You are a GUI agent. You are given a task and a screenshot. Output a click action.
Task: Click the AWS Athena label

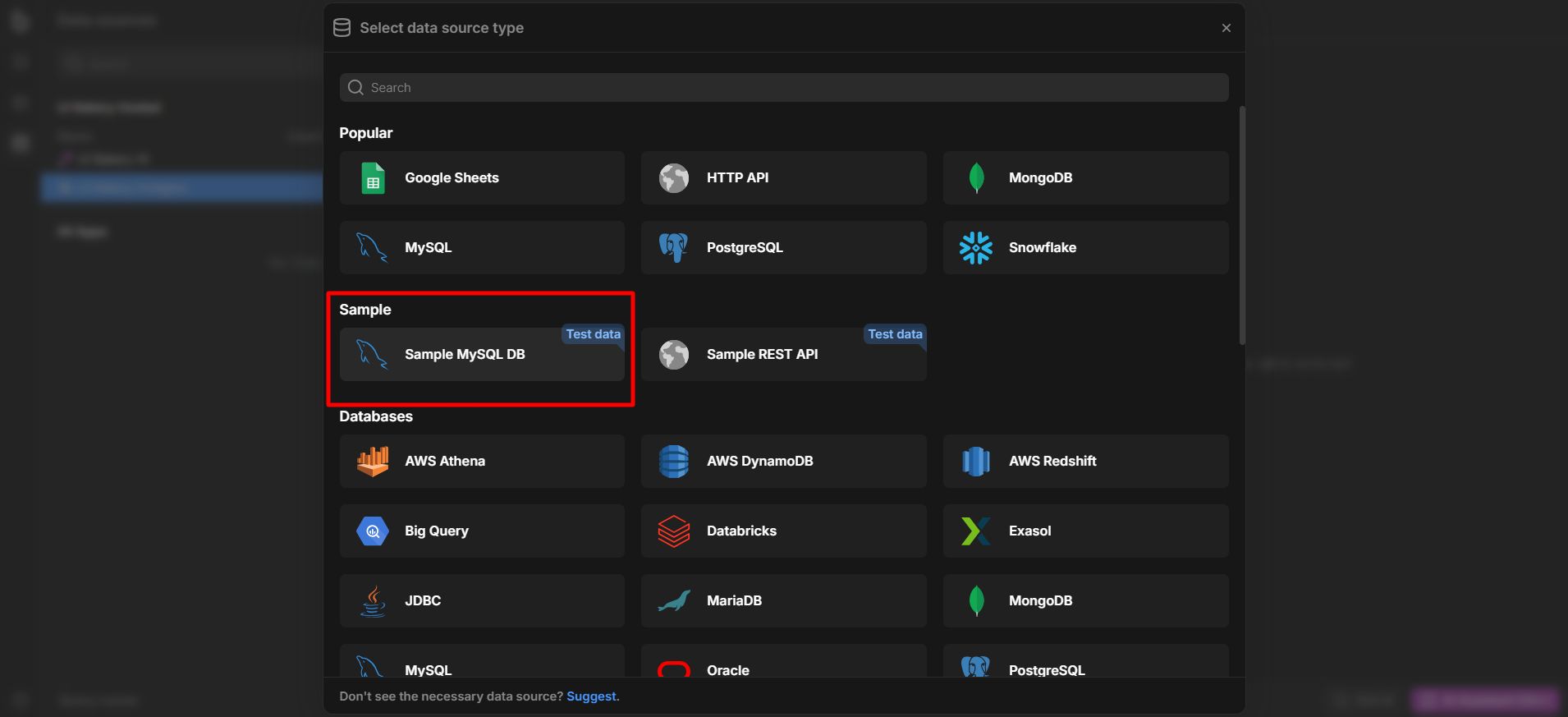[x=445, y=462]
